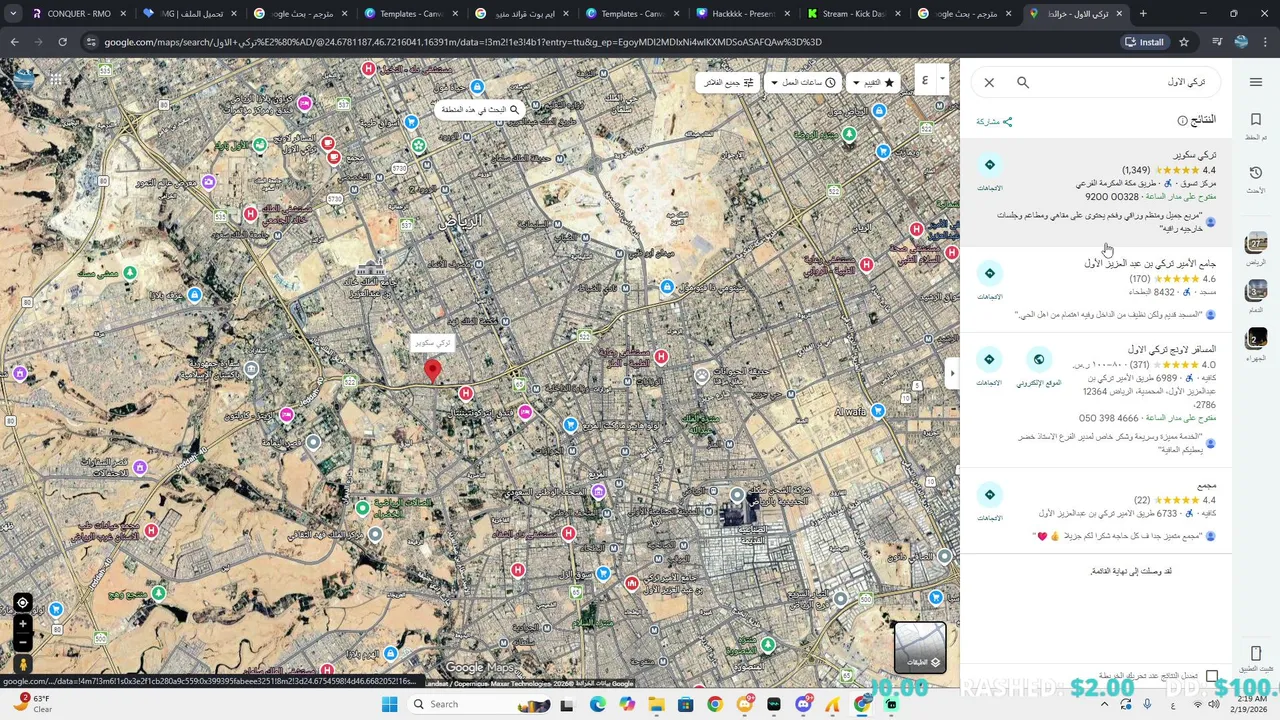The height and width of the screenshot is (720, 1280).
Task: Install Google Maps app via Install button
Action: pos(1144,42)
